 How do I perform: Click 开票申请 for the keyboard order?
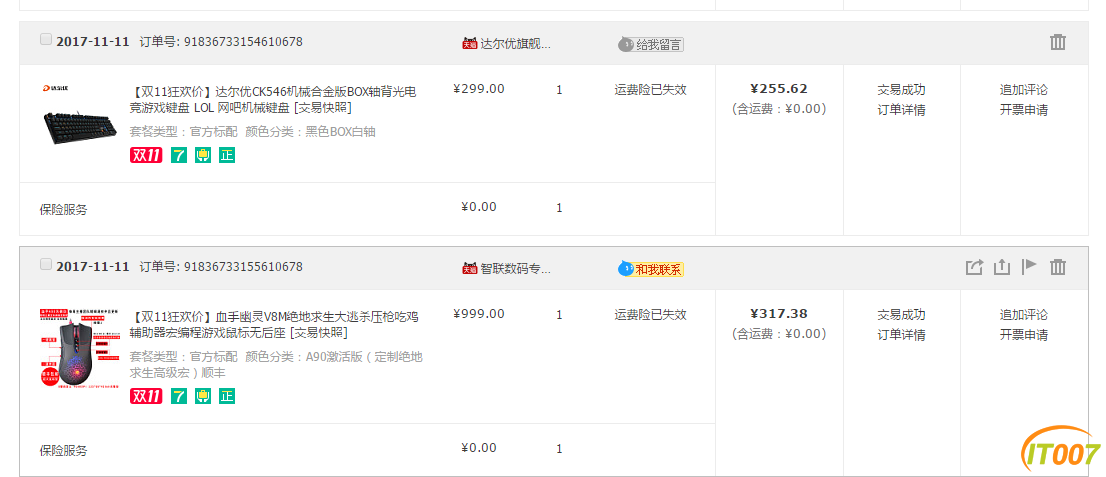tap(1023, 110)
